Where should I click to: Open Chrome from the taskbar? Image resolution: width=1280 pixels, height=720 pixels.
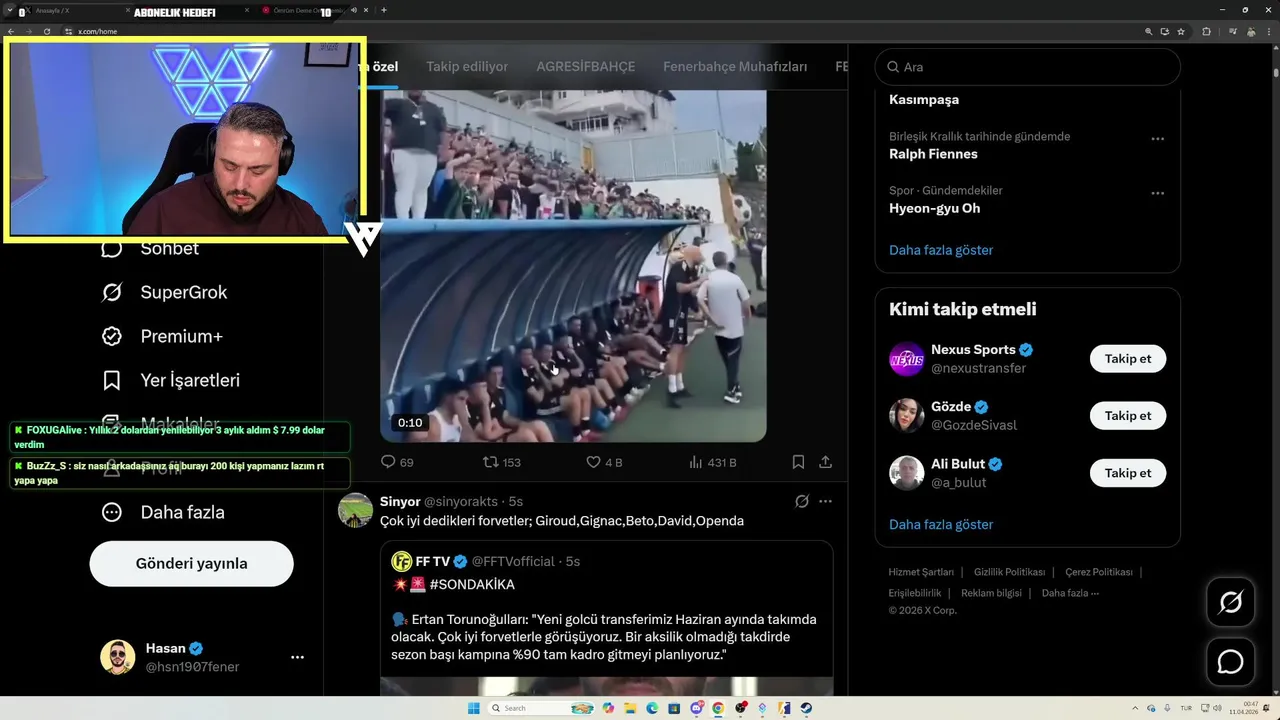click(x=718, y=708)
